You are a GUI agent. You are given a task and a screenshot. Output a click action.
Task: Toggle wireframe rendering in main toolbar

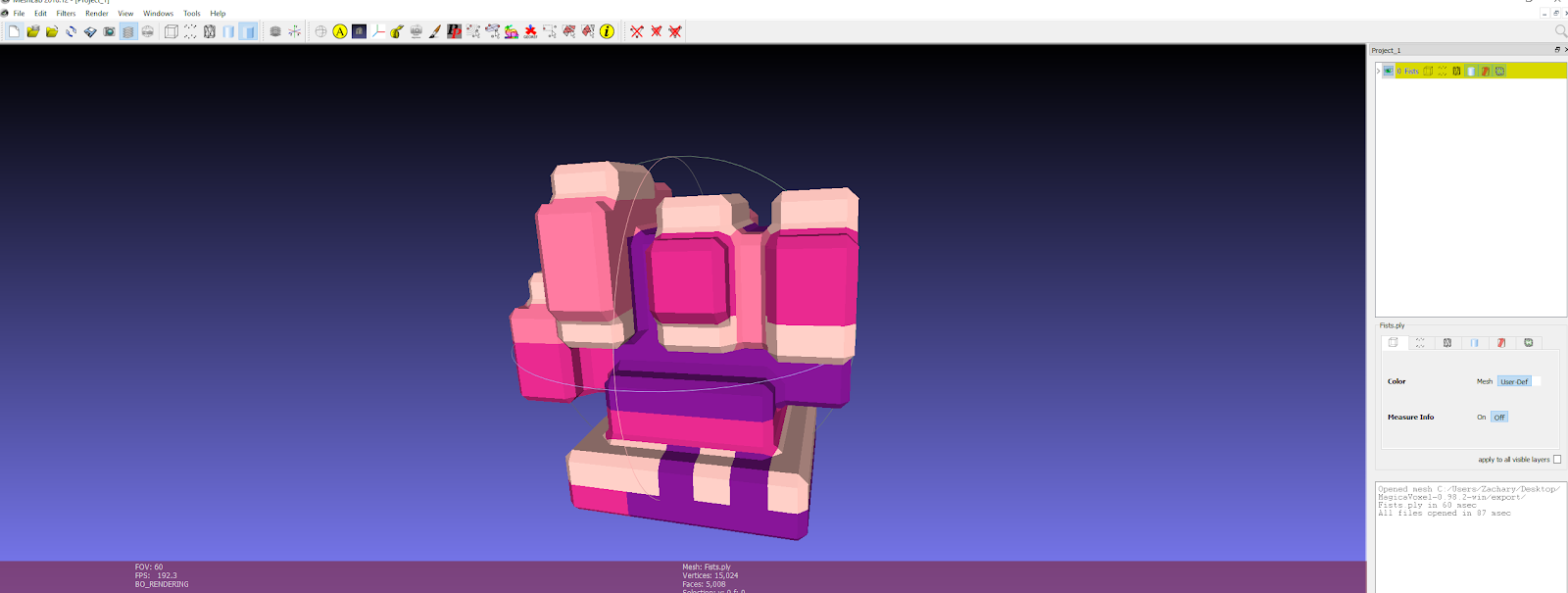click(x=210, y=31)
